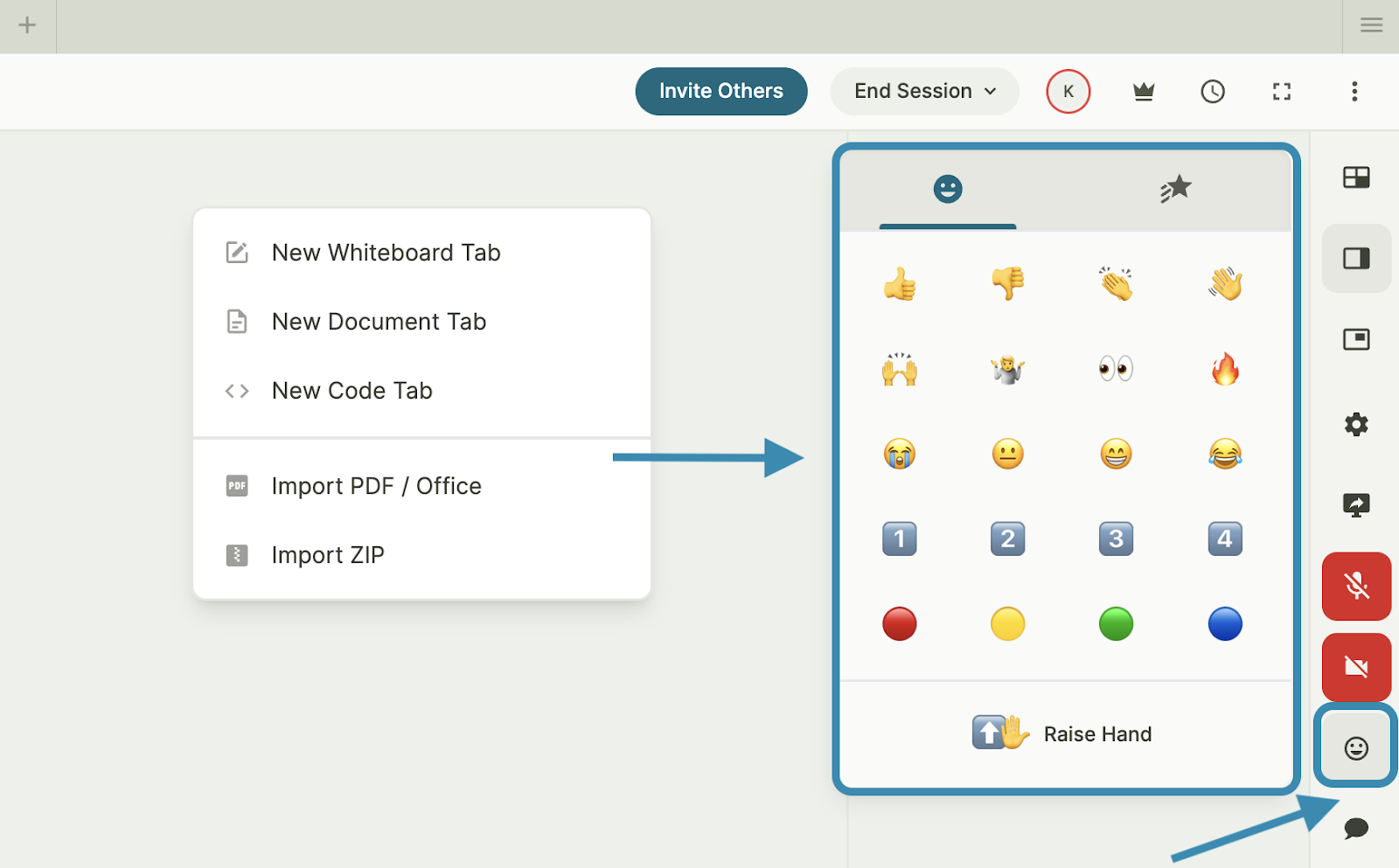Click the crown host icon

coord(1143,92)
